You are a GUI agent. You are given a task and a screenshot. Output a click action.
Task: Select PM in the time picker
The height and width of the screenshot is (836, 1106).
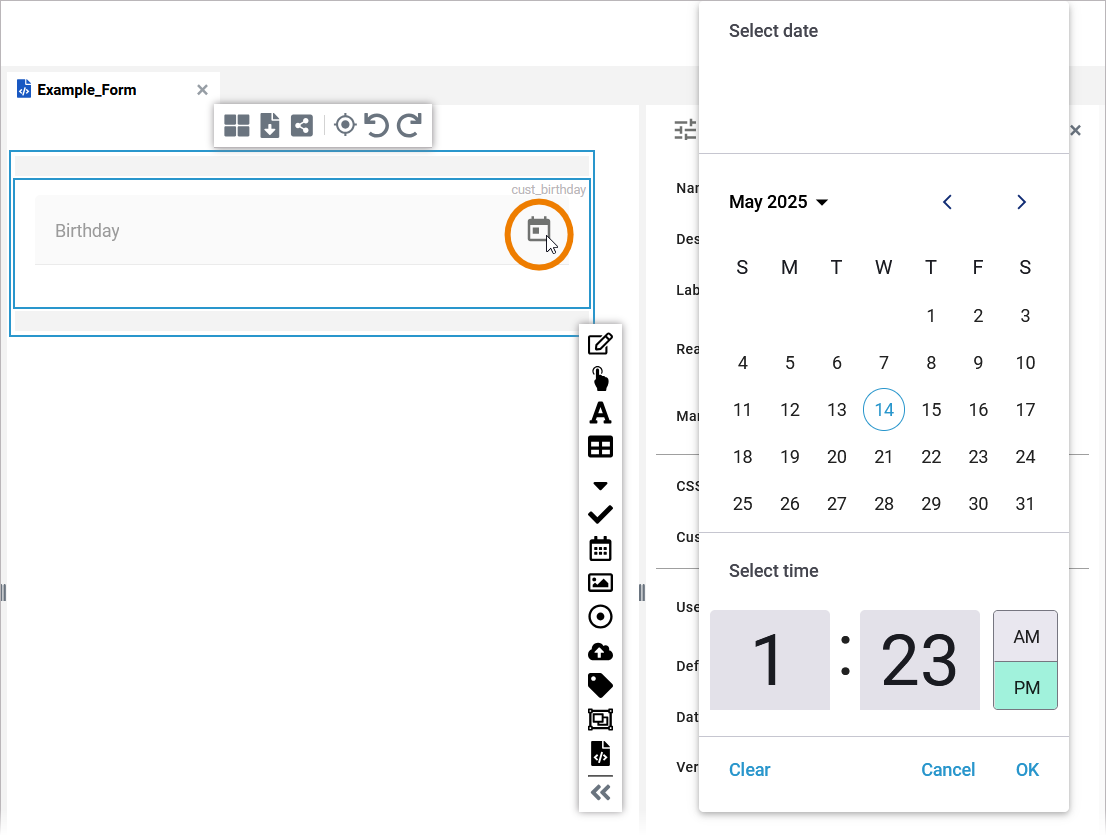tap(1025, 686)
